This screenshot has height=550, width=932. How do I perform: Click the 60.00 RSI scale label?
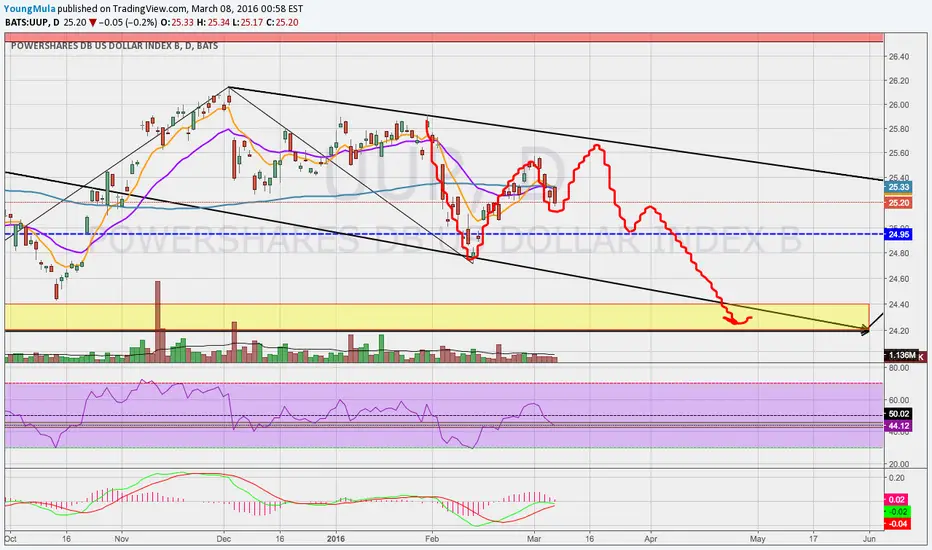coord(898,400)
